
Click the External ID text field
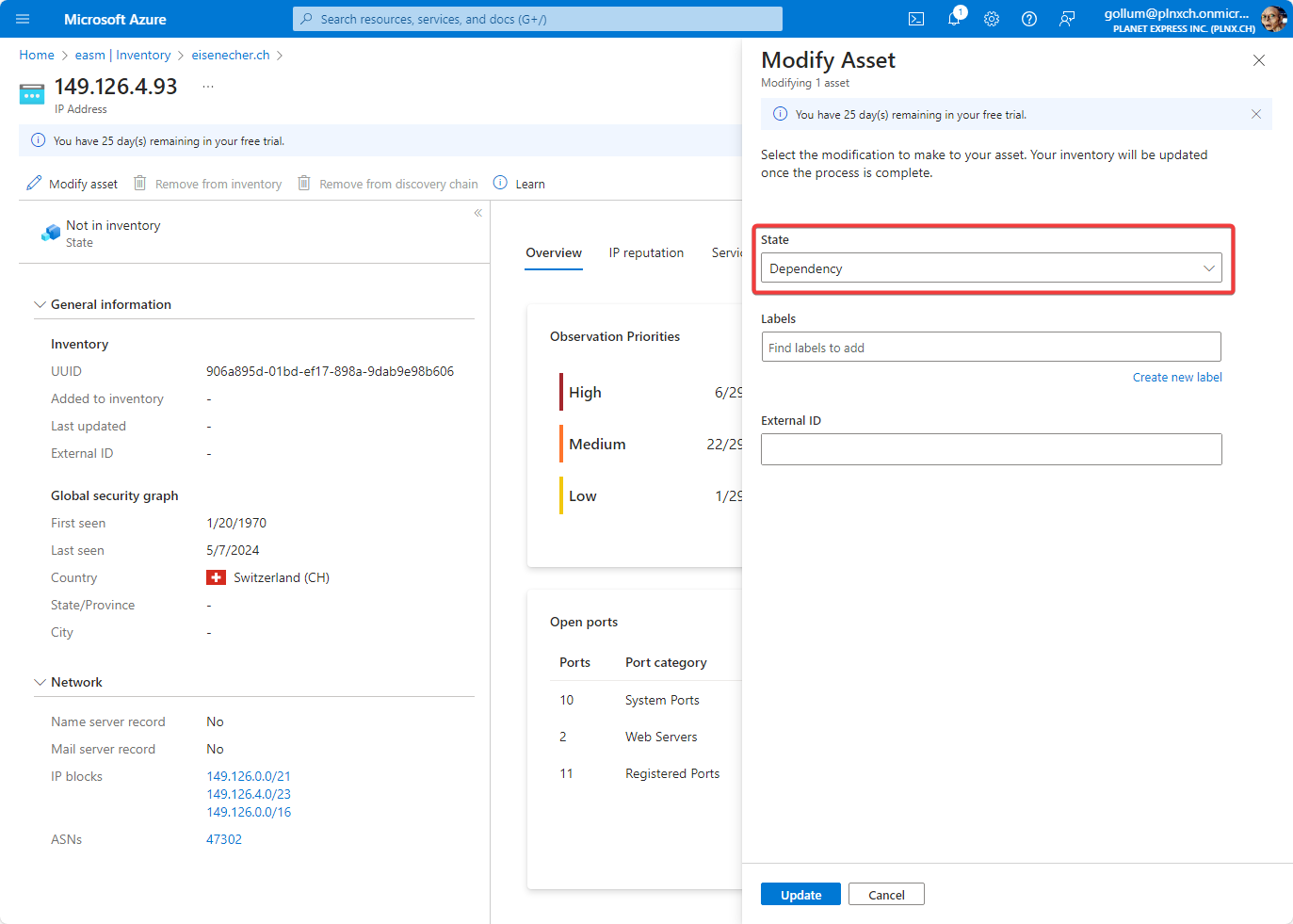(991, 449)
